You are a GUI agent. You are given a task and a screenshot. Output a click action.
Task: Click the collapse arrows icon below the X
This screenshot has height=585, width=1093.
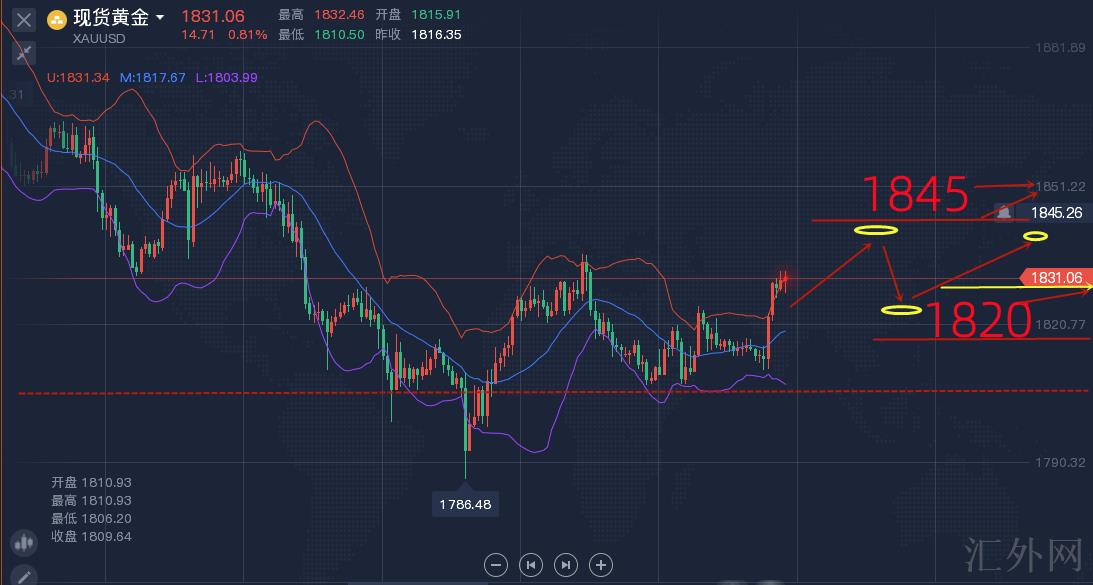click(x=24, y=51)
